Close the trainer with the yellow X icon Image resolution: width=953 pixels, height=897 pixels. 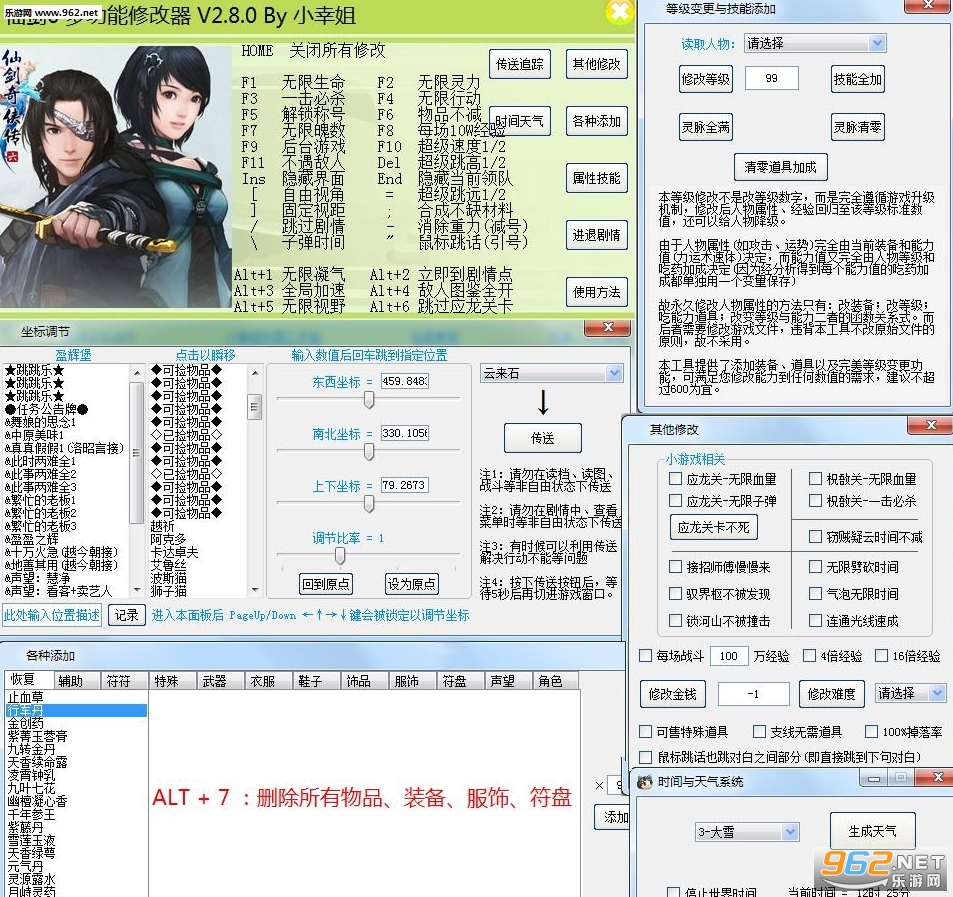click(x=620, y=12)
